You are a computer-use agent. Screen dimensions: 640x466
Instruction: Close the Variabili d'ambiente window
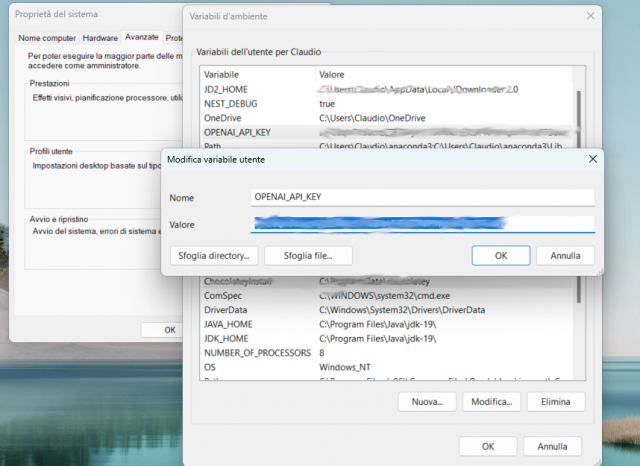592,15
